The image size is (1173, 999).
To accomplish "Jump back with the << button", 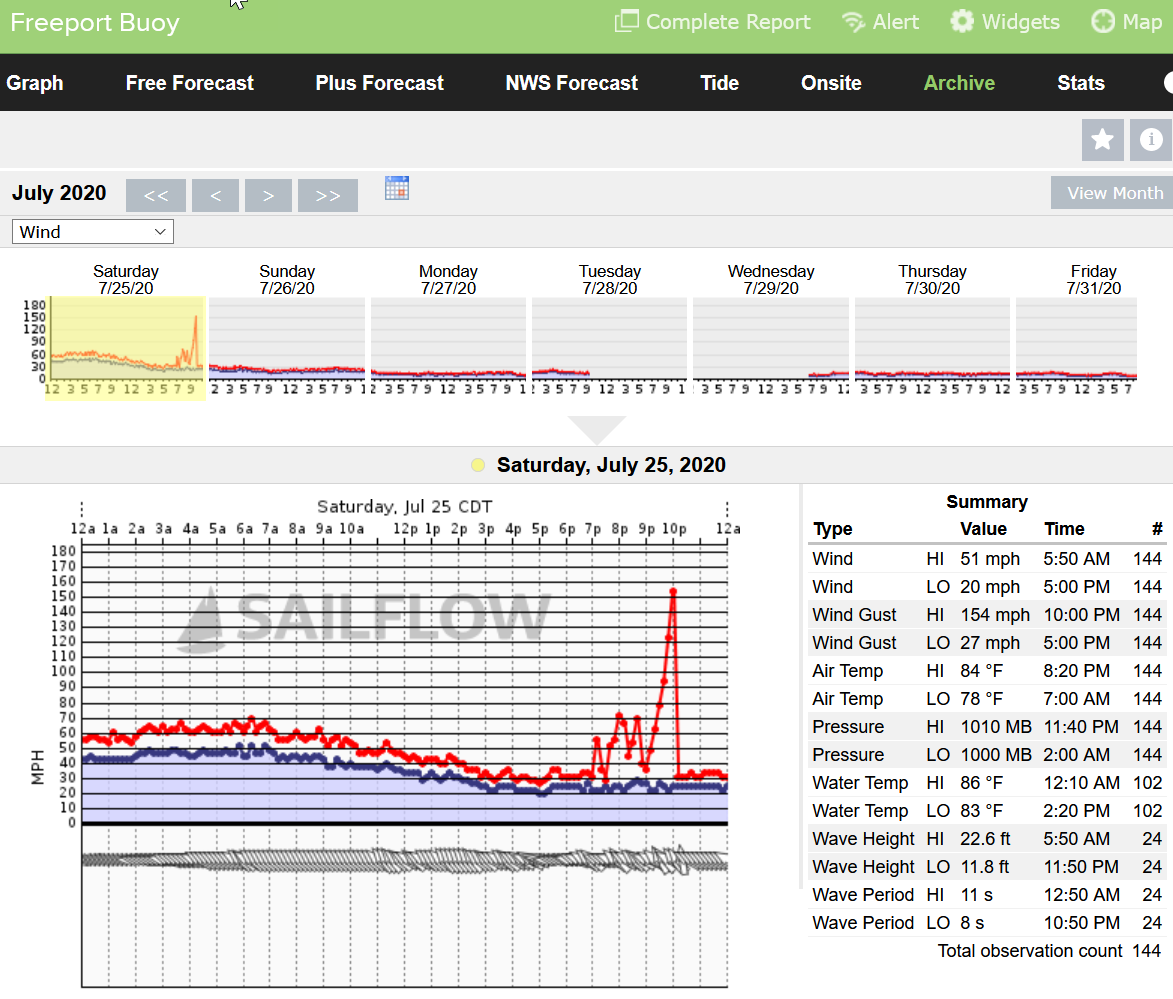I will pos(156,195).
